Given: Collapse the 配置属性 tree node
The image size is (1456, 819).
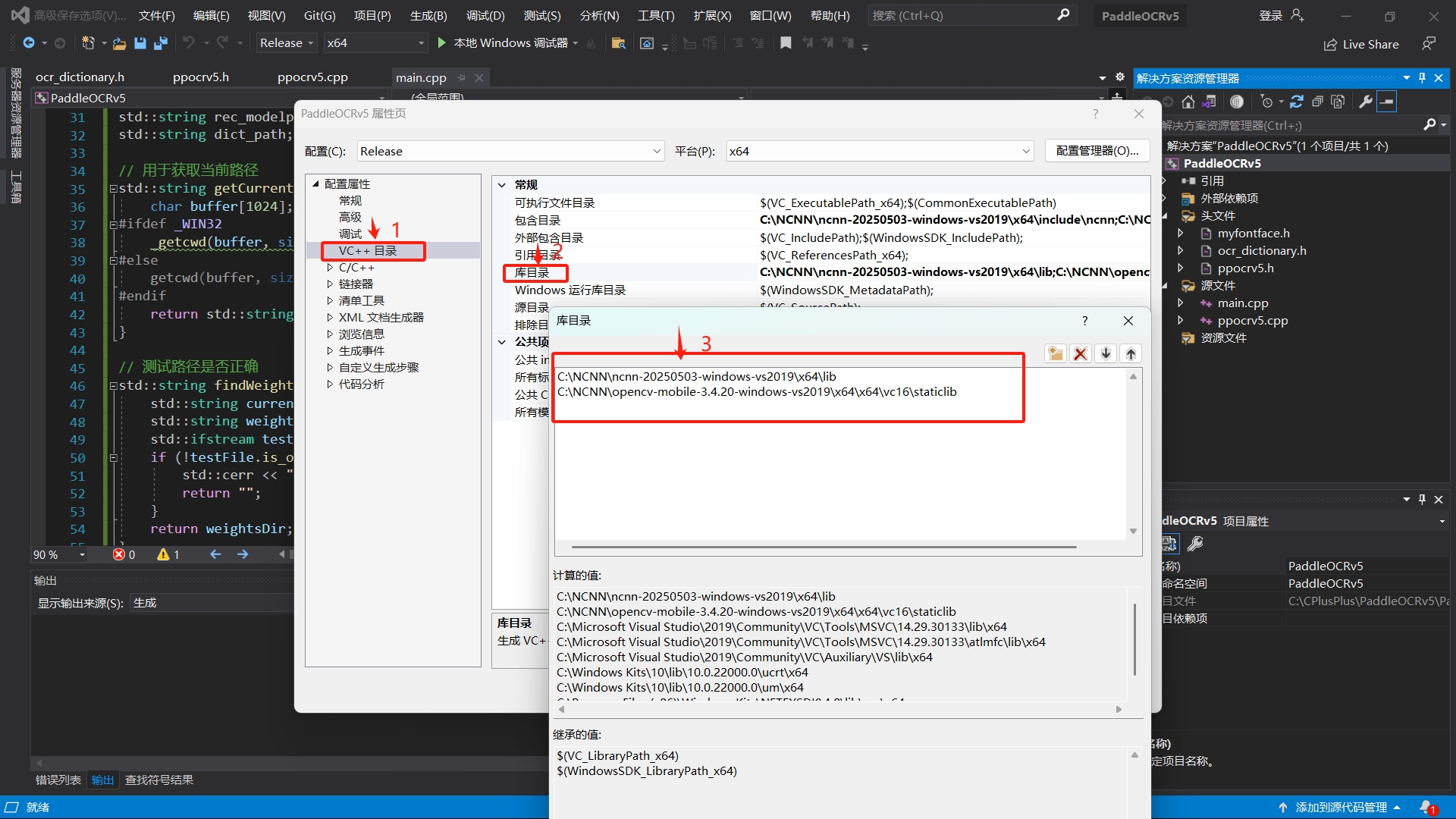Looking at the screenshot, I should (x=316, y=184).
